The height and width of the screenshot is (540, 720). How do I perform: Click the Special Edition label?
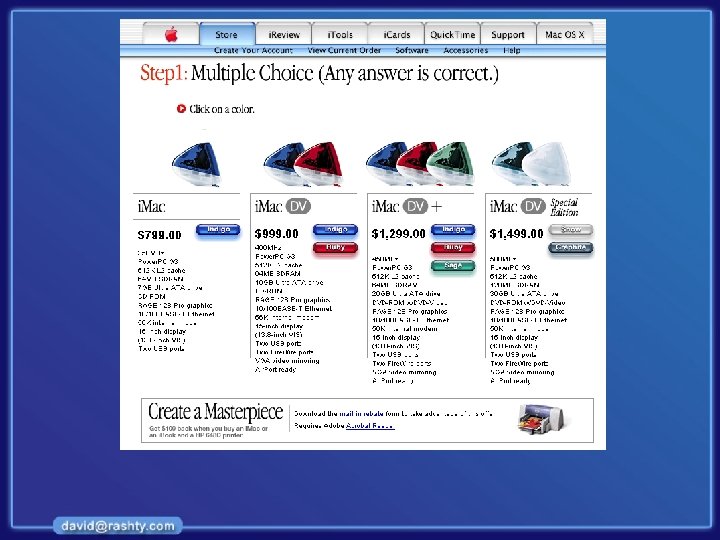point(564,207)
